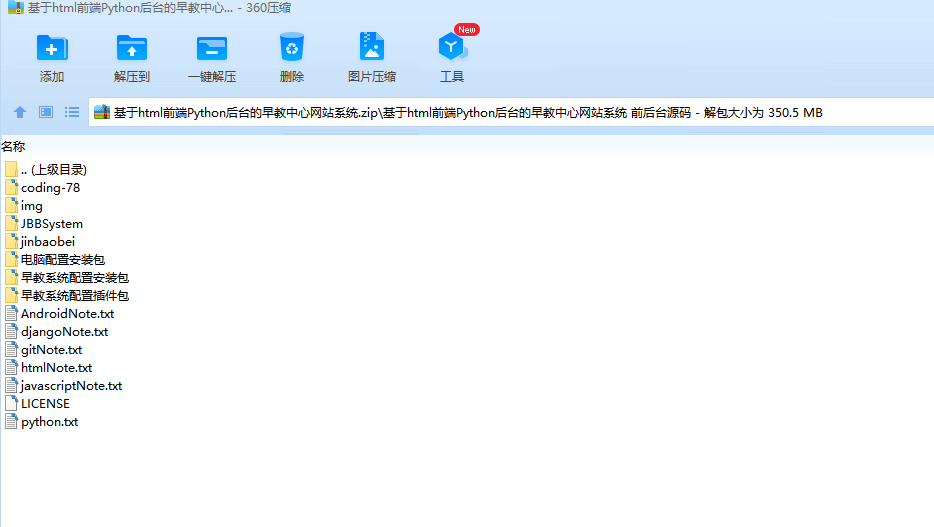The width and height of the screenshot is (934, 527).
Task: Click the 360压缩 app icon in title bar
Action: pyautogui.click(x=15, y=8)
